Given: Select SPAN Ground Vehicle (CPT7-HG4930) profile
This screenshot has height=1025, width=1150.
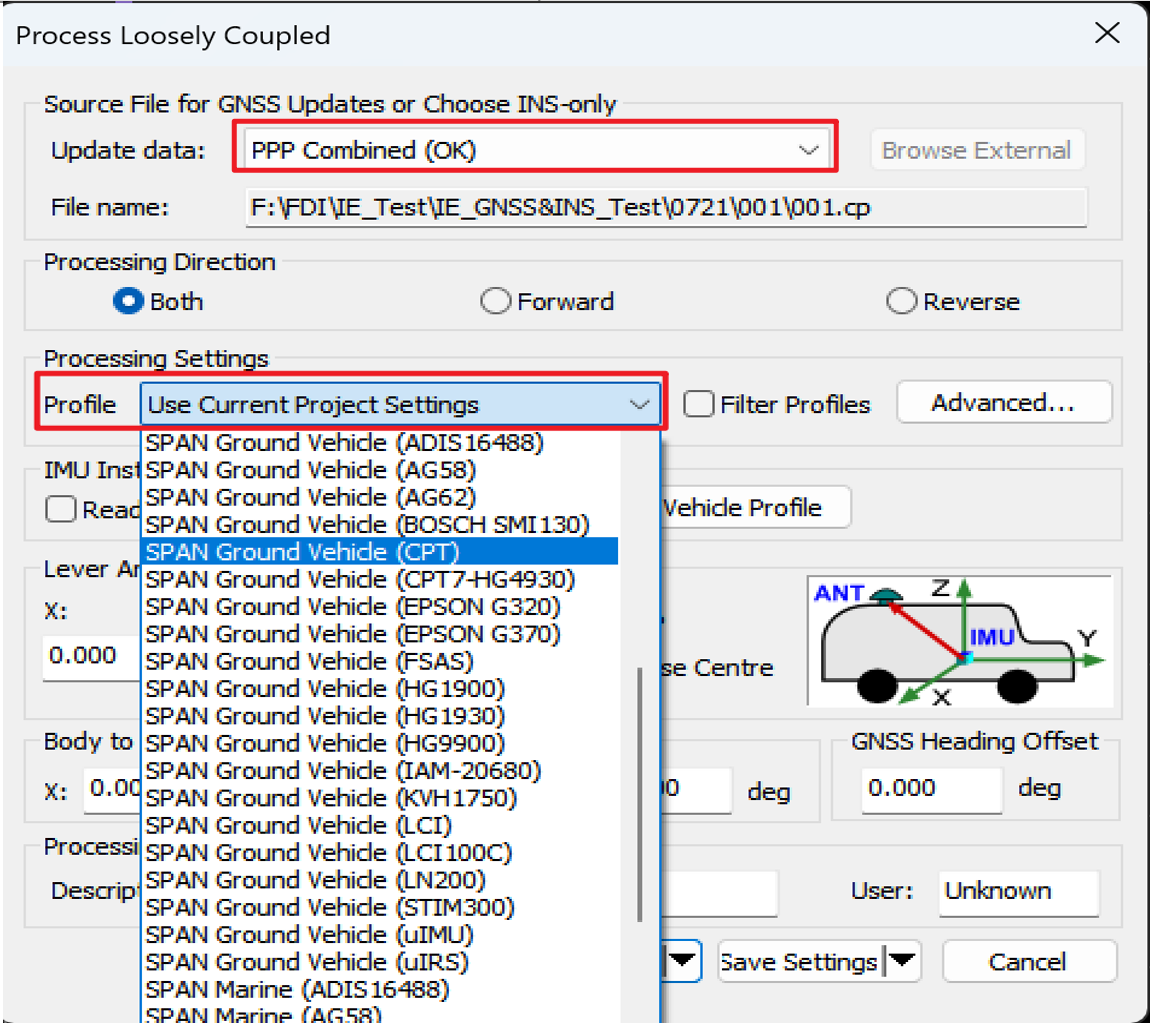Looking at the screenshot, I should pyautogui.click(x=380, y=579).
